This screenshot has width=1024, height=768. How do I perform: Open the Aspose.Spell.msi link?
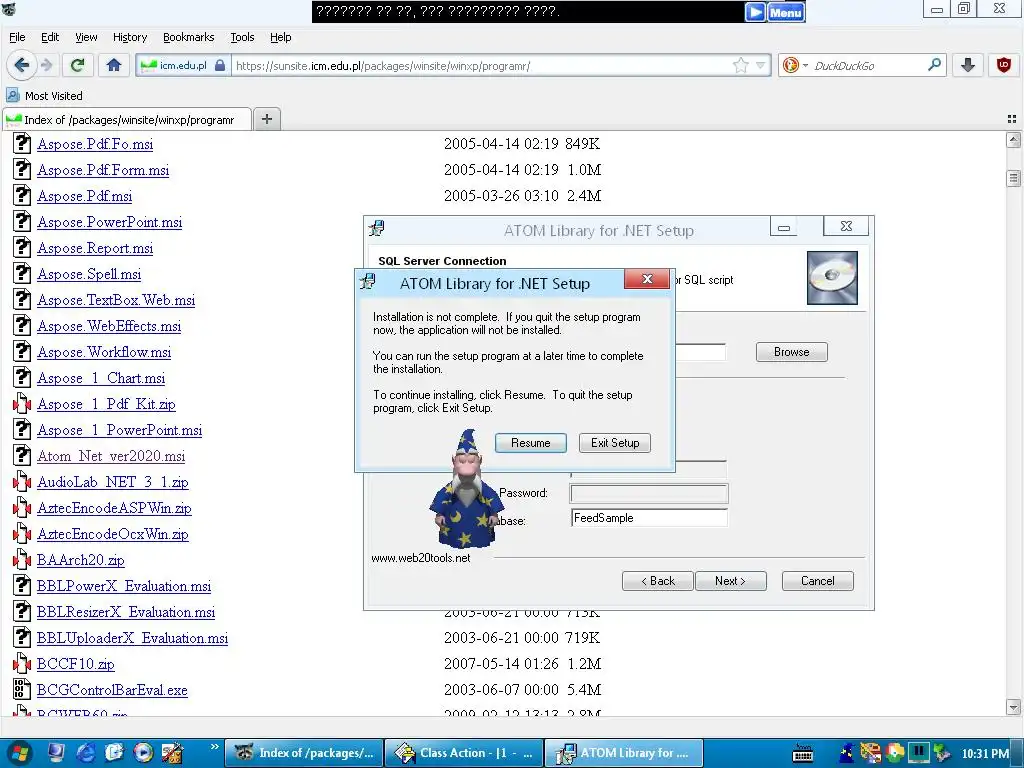[x=89, y=274]
